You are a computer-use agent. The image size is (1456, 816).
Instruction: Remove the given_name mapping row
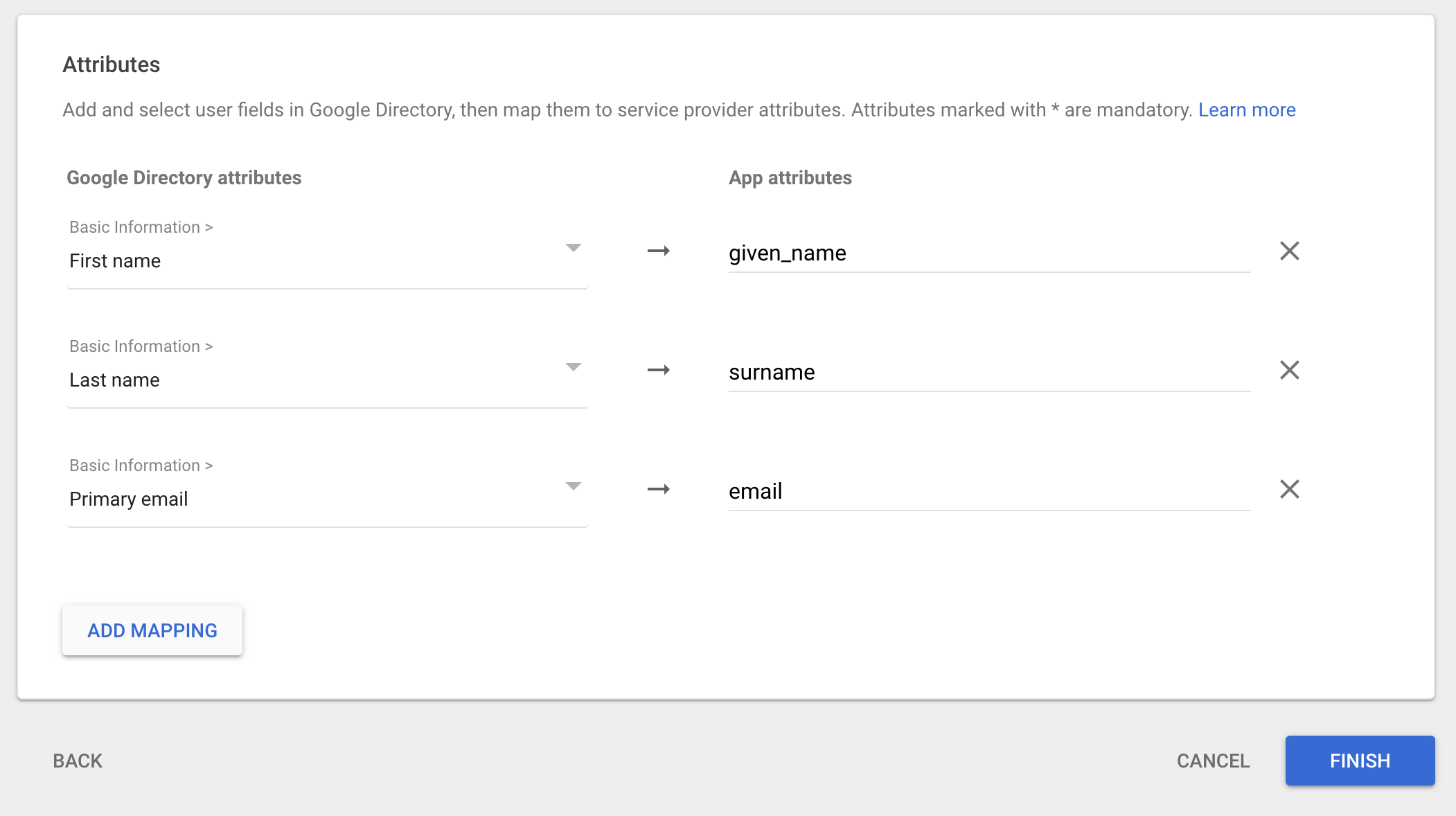pos(1289,251)
